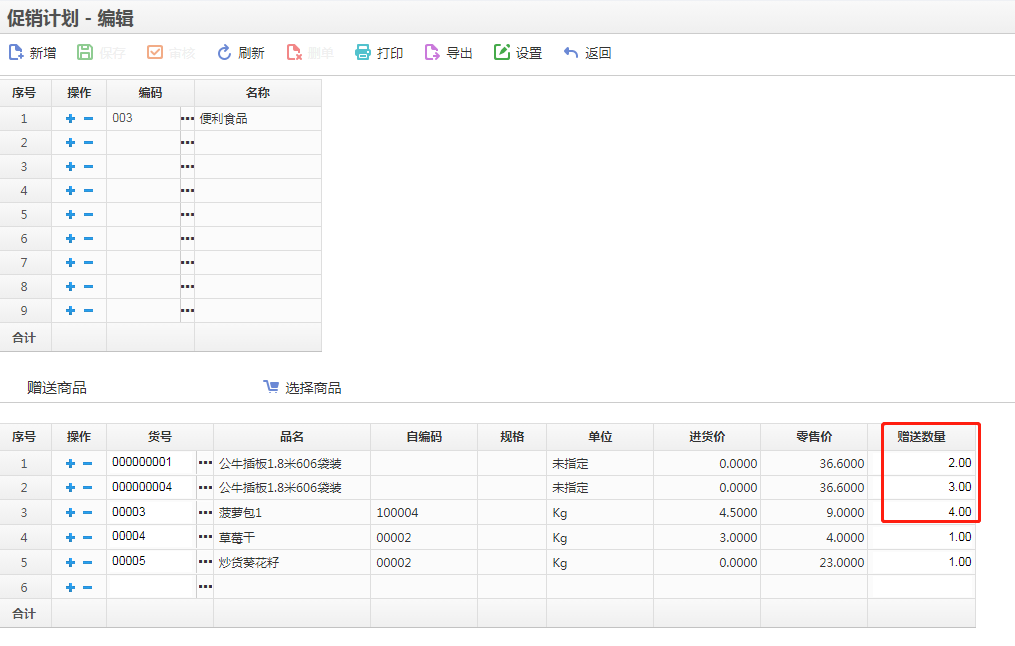Open product lookup for 00004
The width and height of the screenshot is (1015, 646).
coord(205,537)
